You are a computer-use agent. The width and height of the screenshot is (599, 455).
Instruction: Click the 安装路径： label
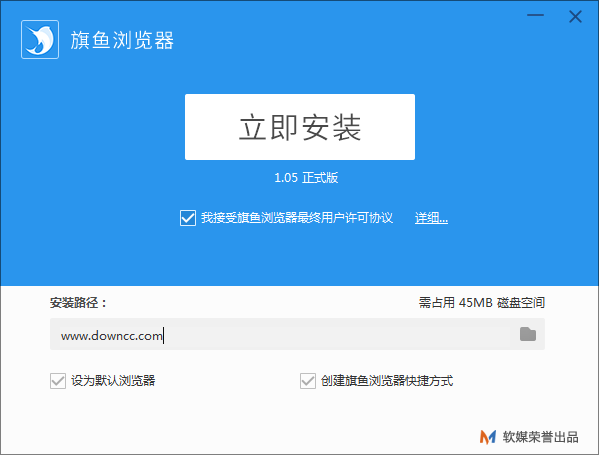(x=78, y=303)
